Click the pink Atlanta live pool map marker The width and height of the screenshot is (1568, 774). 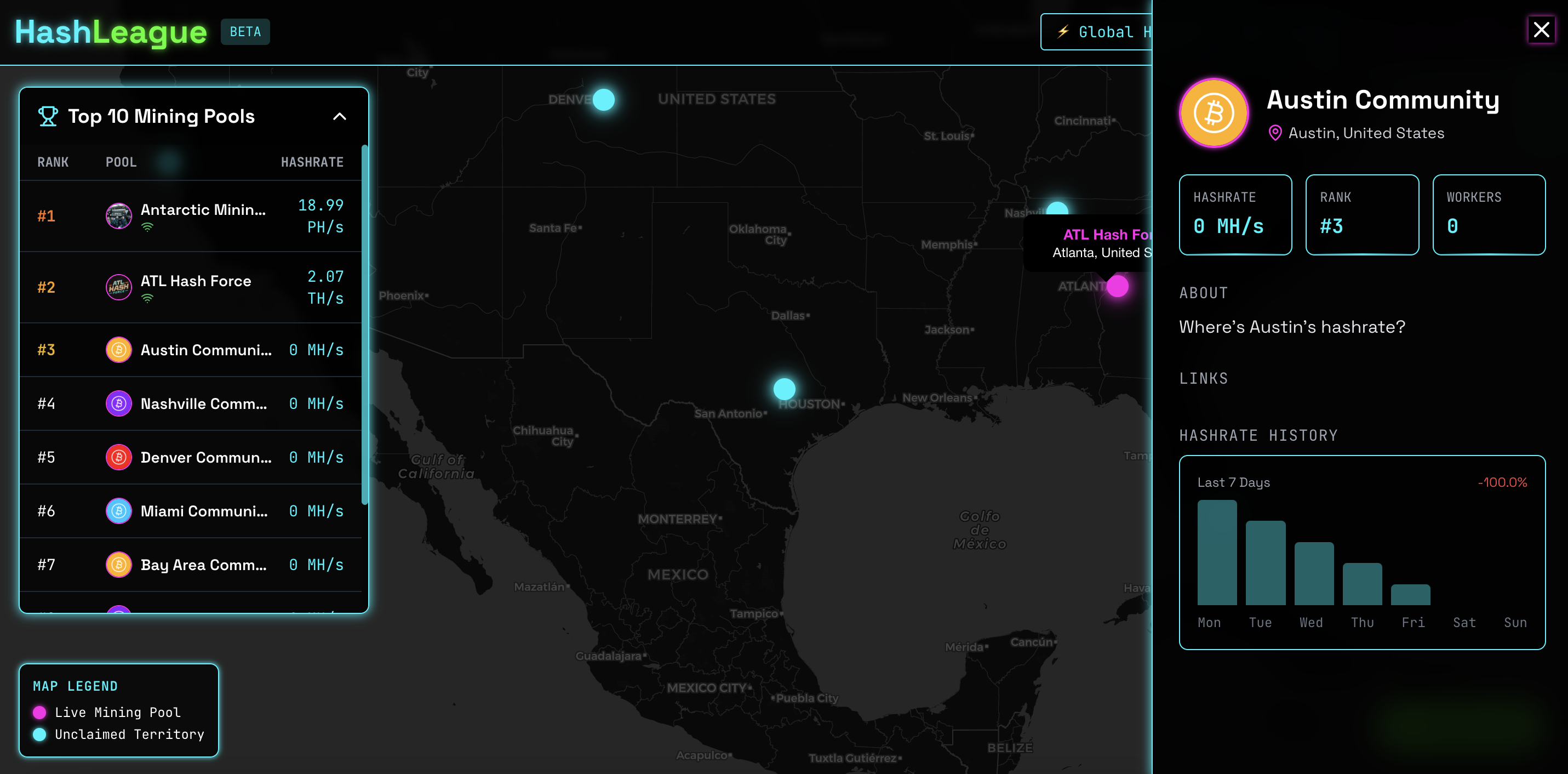click(1117, 286)
